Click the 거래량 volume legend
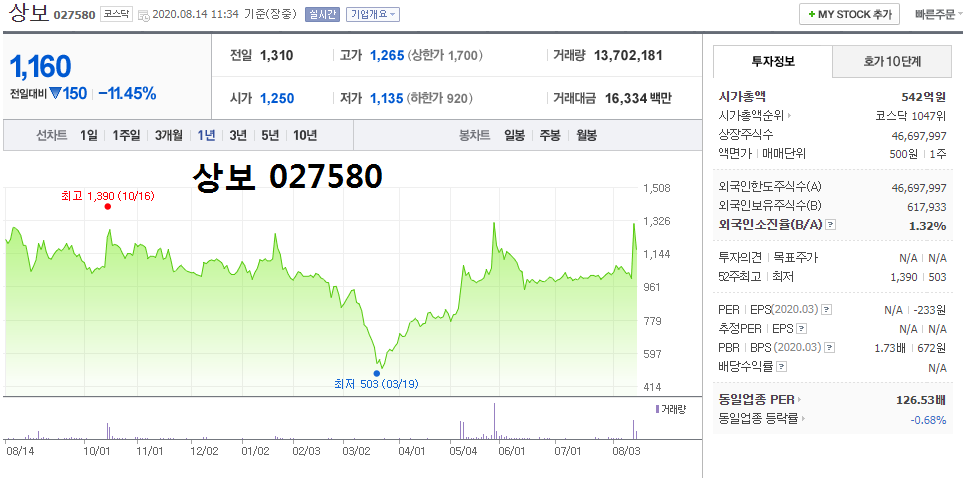 (x=670, y=409)
